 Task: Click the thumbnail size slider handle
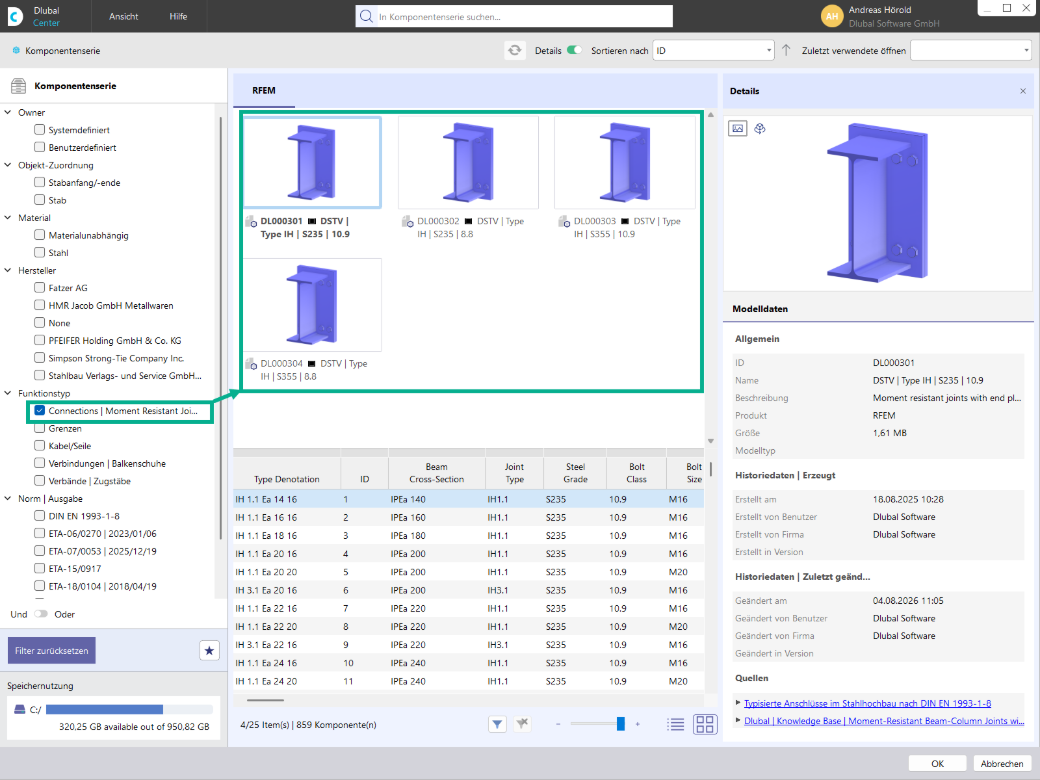pyautogui.click(x=621, y=724)
